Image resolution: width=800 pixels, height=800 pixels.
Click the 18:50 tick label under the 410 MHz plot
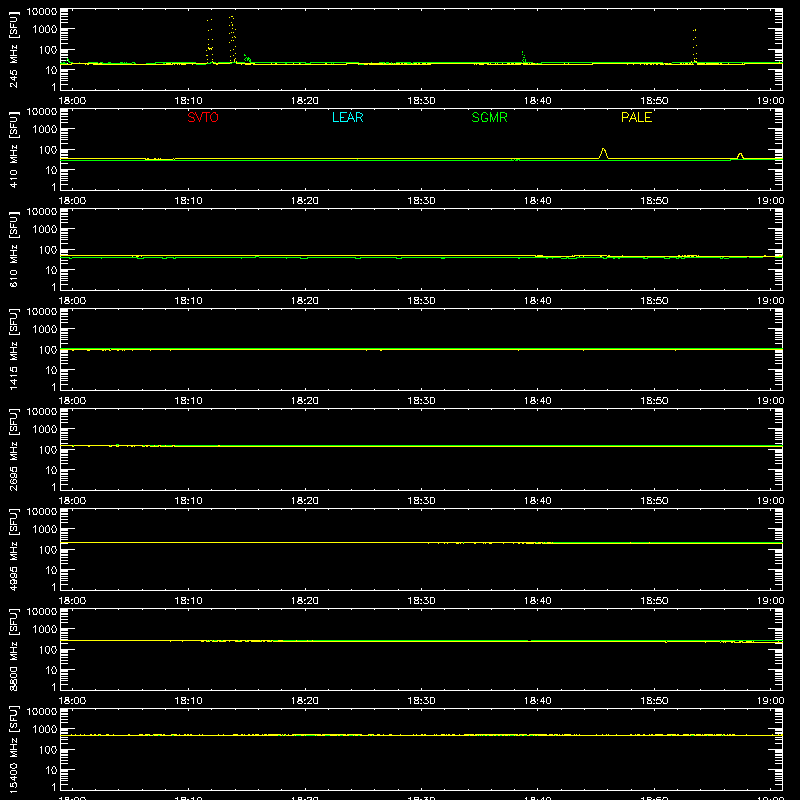(654, 201)
